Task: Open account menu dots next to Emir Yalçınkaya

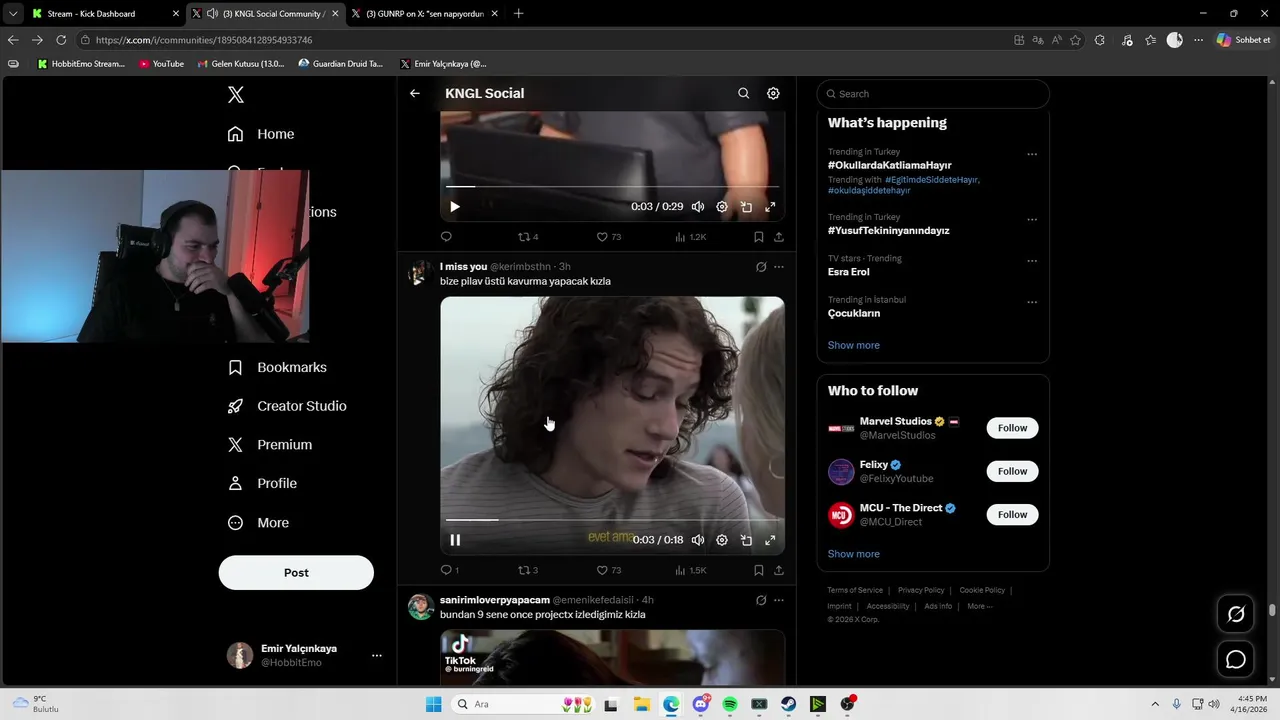Action: pos(377,656)
